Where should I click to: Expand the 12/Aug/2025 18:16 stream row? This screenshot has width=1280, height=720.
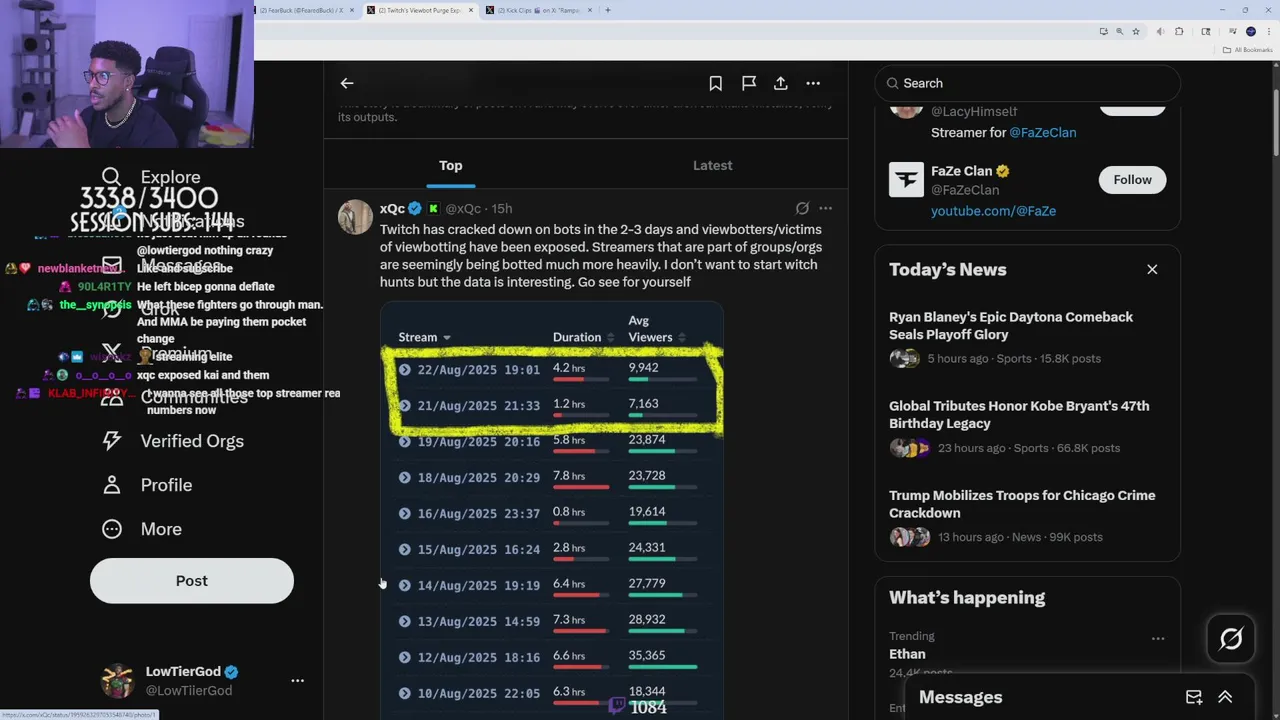click(405, 658)
